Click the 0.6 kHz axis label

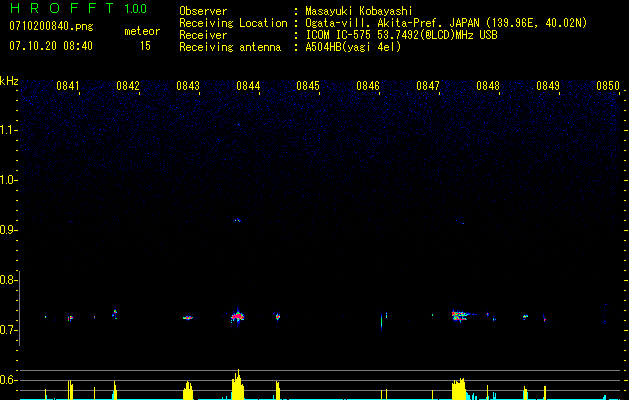coord(8,380)
